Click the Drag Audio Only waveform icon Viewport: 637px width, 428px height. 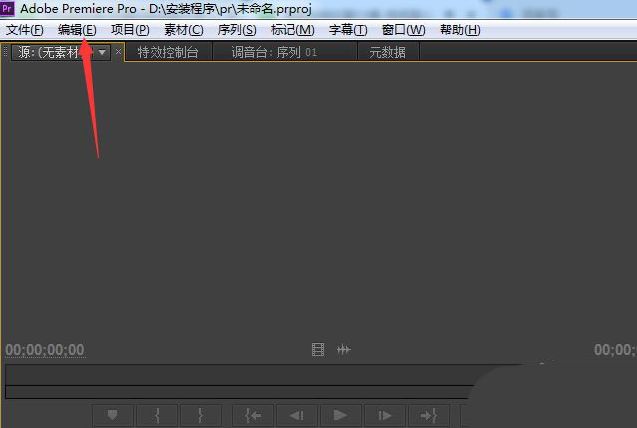point(344,350)
